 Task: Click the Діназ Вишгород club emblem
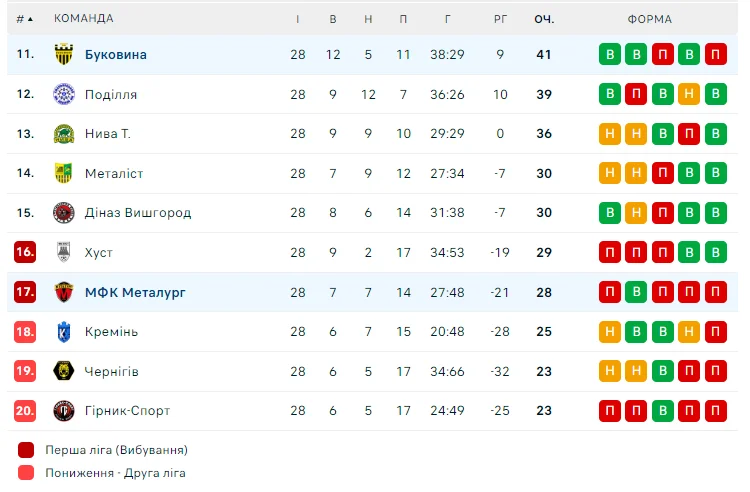coord(64,213)
